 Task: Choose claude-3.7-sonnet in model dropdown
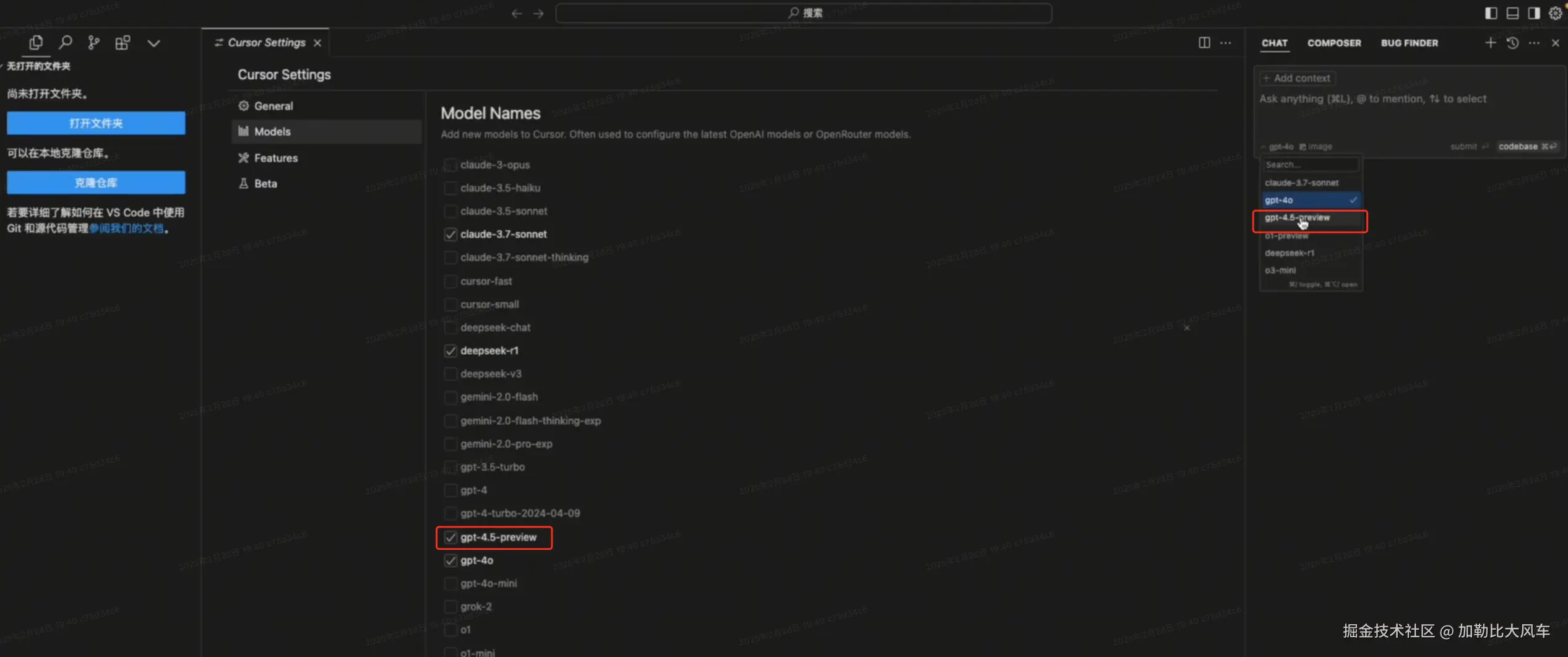pyautogui.click(x=1311, y=183)
